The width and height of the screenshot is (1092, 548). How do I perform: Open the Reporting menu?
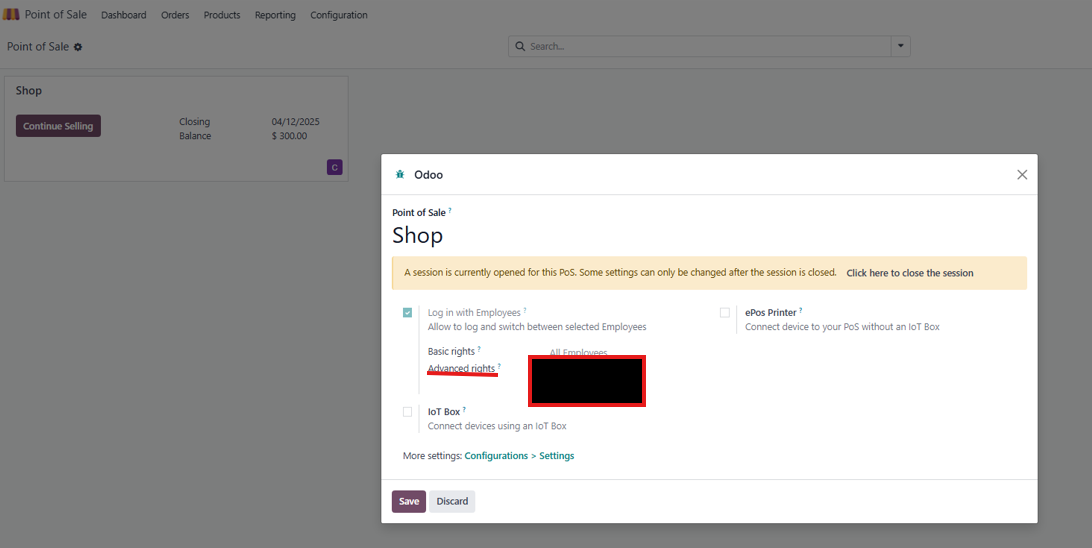click(x=275, y=15)
